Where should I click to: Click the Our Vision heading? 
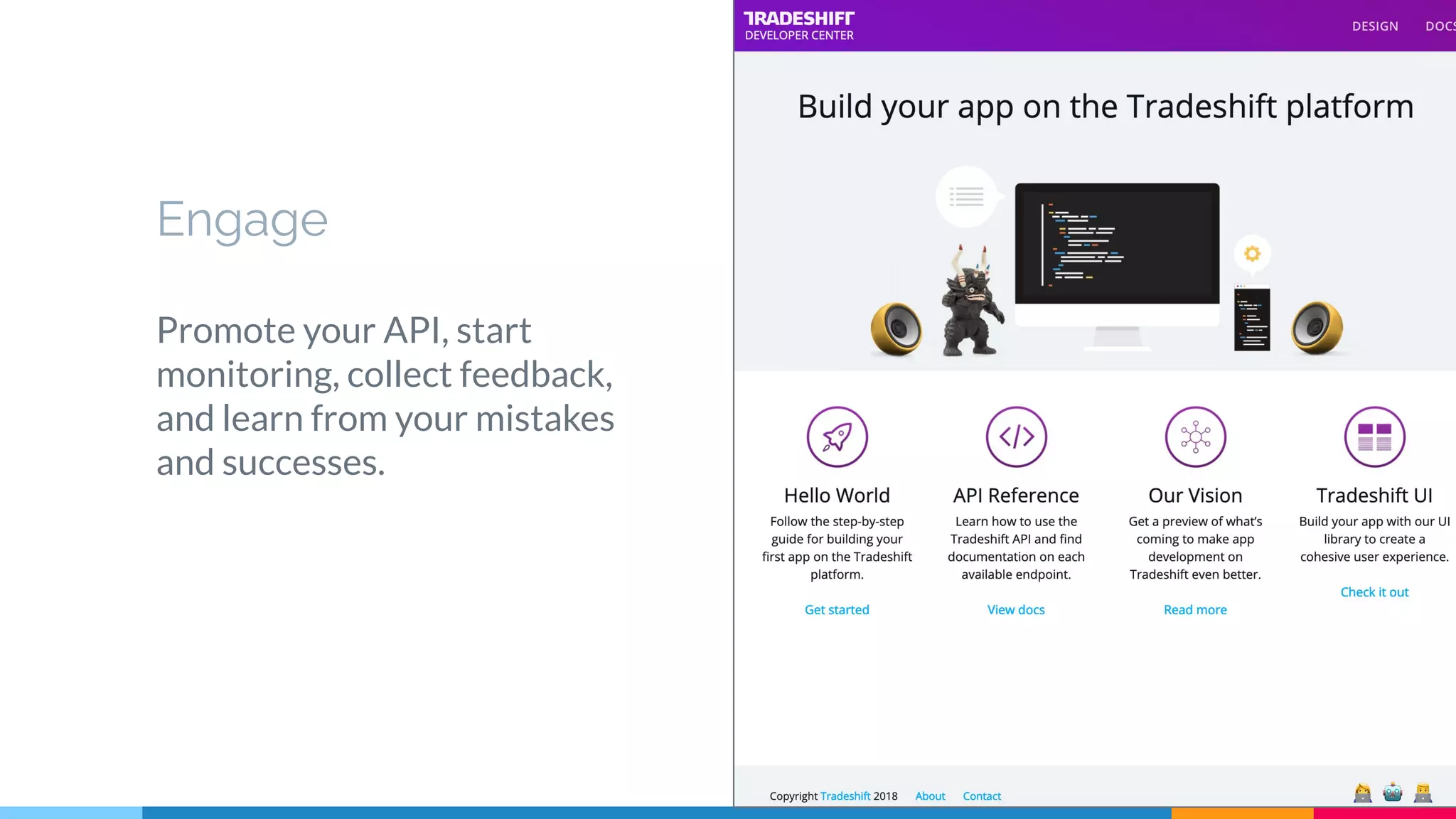point(1195,496)
